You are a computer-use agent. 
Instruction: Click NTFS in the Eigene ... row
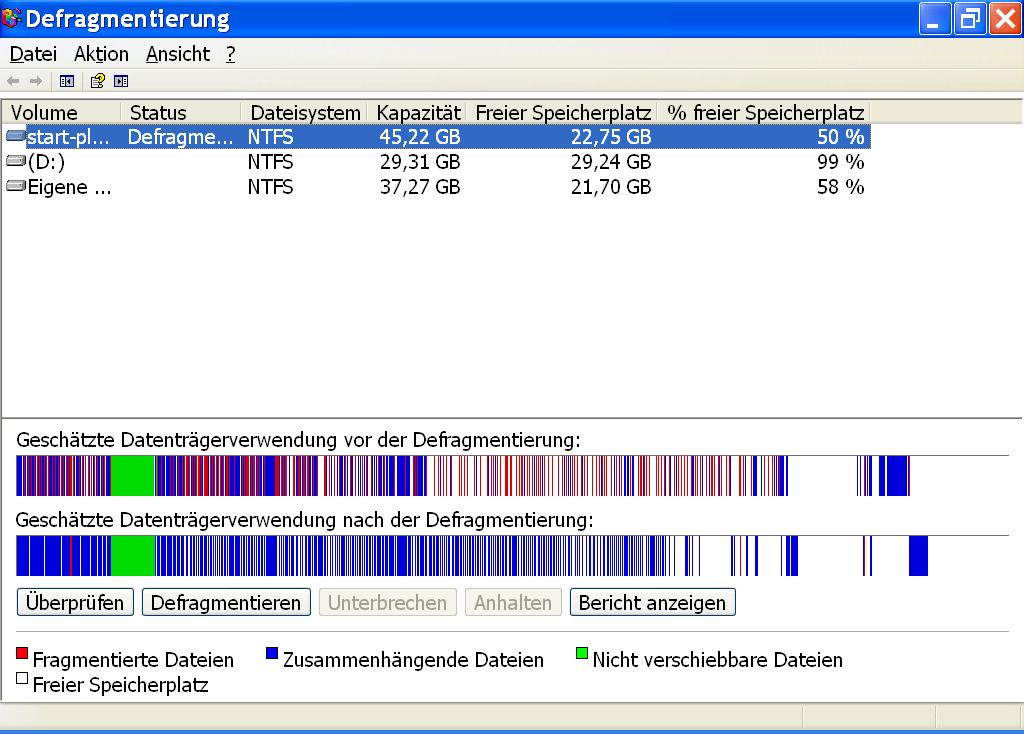(x=270, y=187)
